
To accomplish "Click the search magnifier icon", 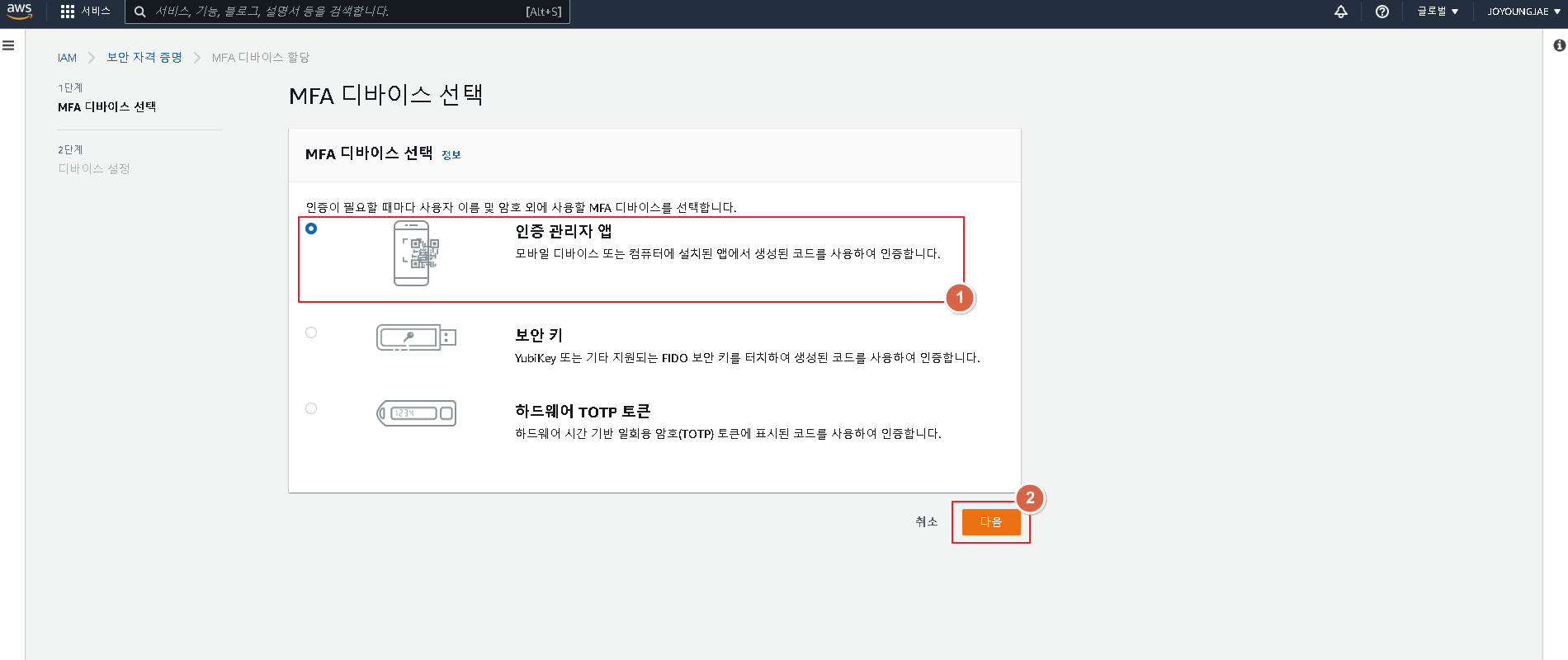I will click(139, 12).
